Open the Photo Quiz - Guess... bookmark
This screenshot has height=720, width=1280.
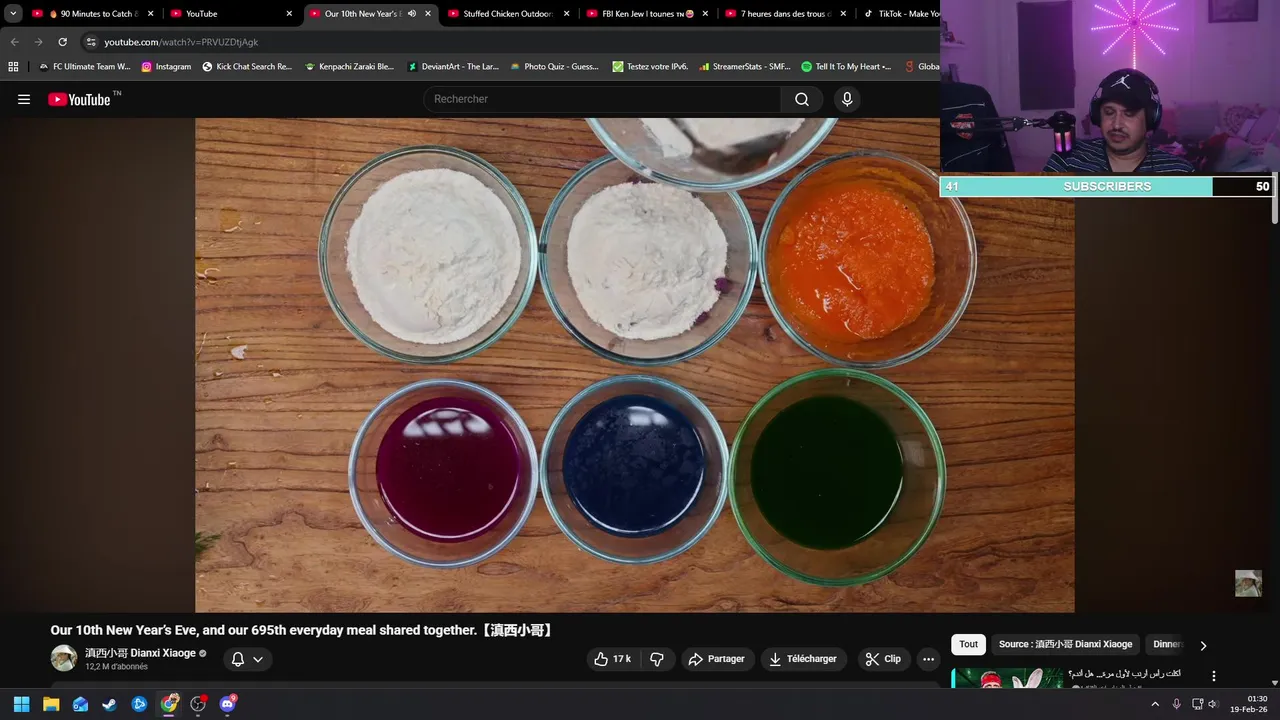(555, 67)
